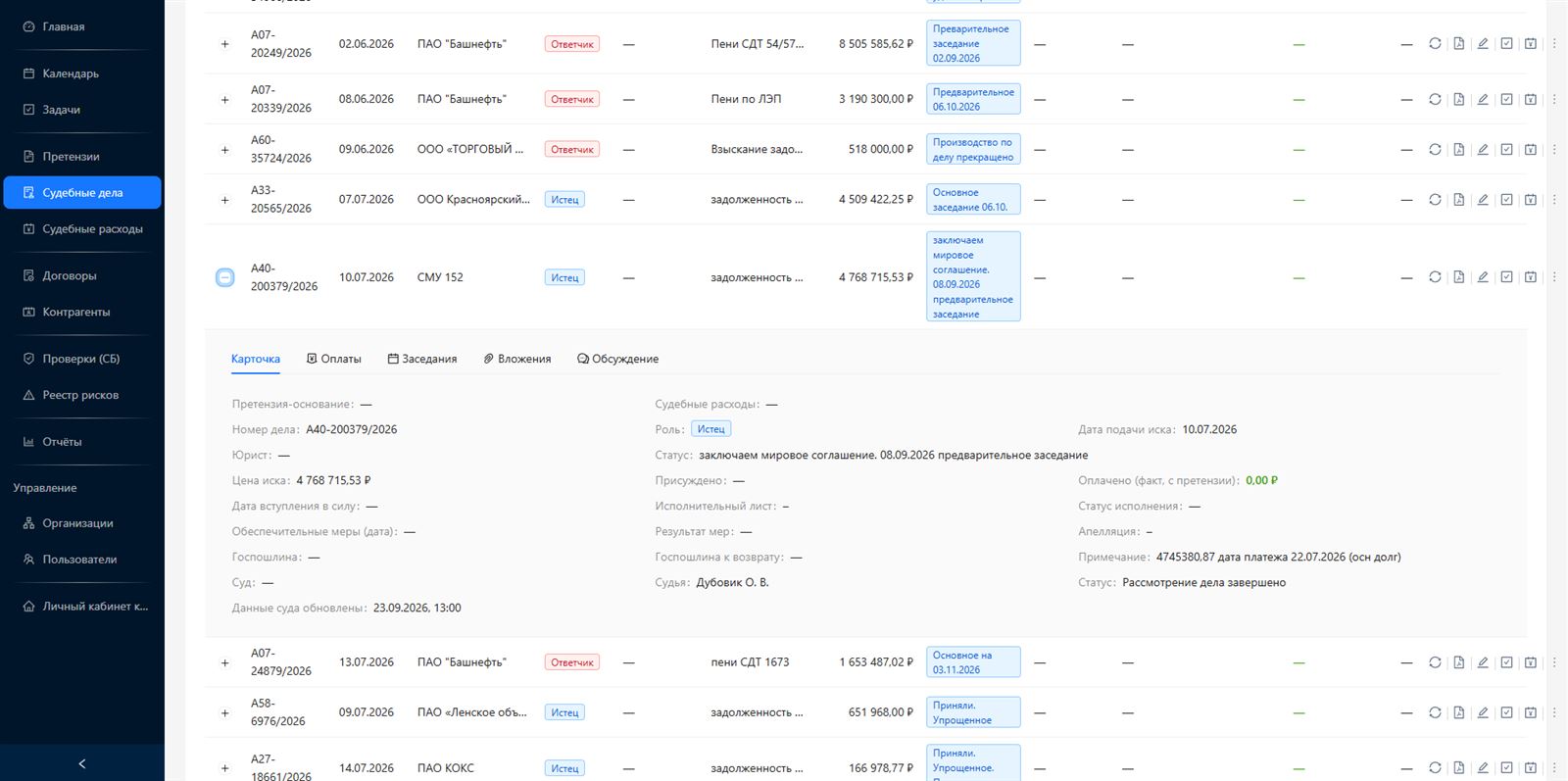1568x781 pixels.
Task: Open Реестр рисков in sidebar
Action: tap(82, 395)
